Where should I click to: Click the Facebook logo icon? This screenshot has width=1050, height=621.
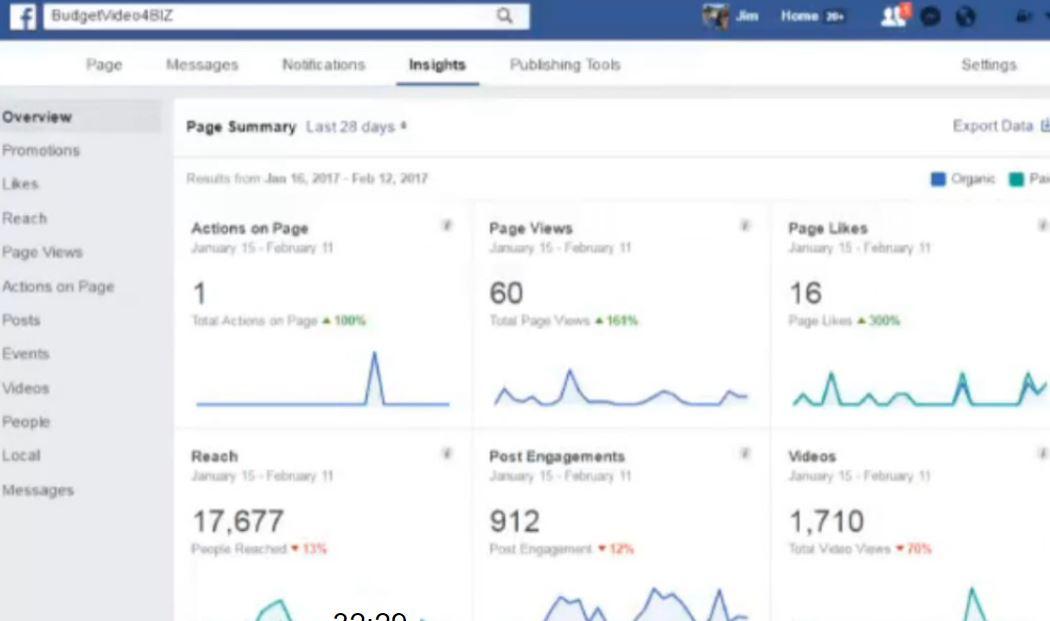click(19, 16)
